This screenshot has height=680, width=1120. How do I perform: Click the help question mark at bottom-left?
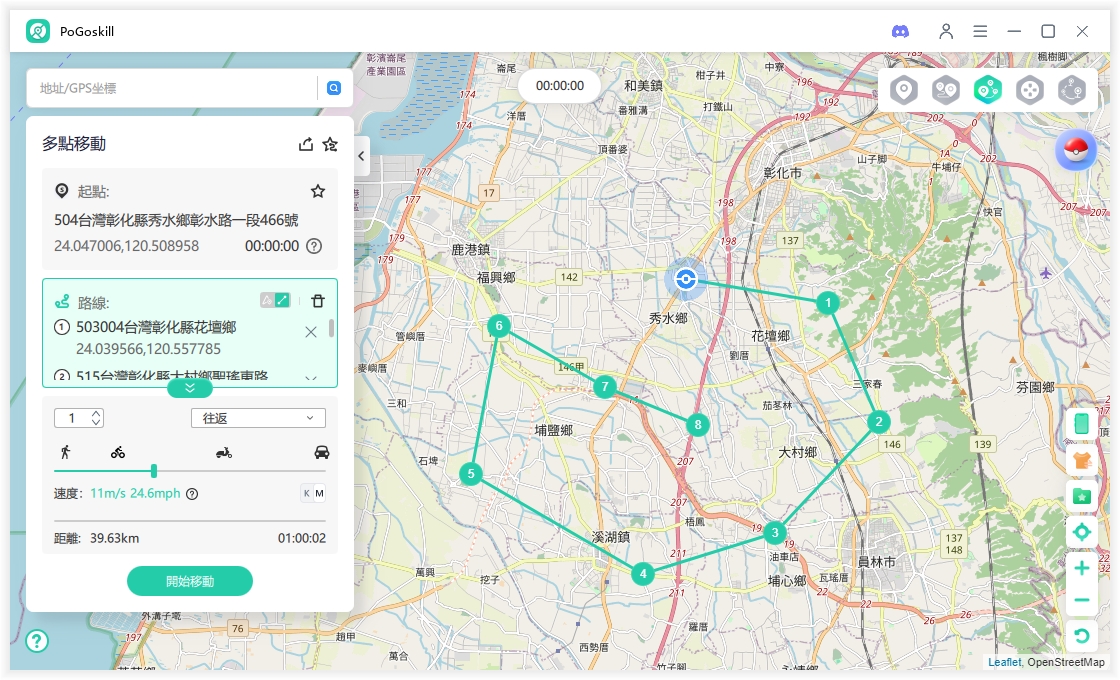[37, 641]
